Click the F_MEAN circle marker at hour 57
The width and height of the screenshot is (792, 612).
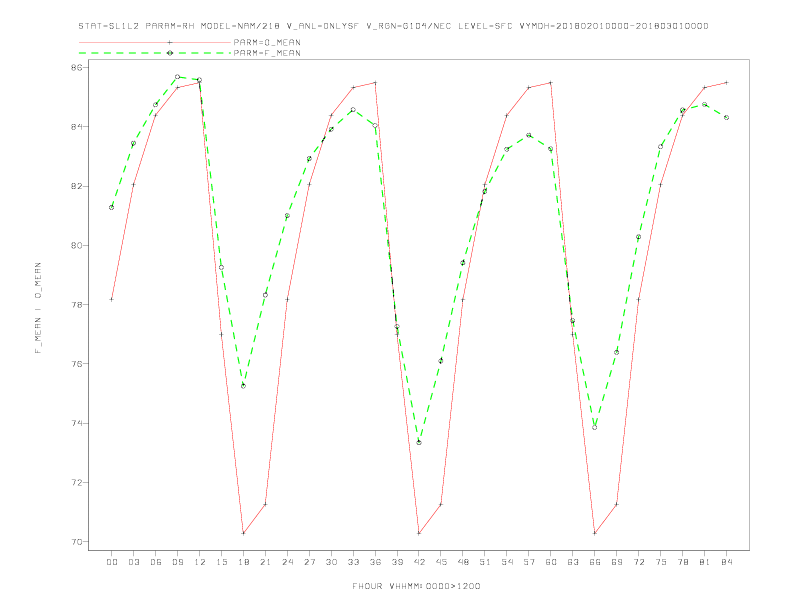(x=529, y=135)
